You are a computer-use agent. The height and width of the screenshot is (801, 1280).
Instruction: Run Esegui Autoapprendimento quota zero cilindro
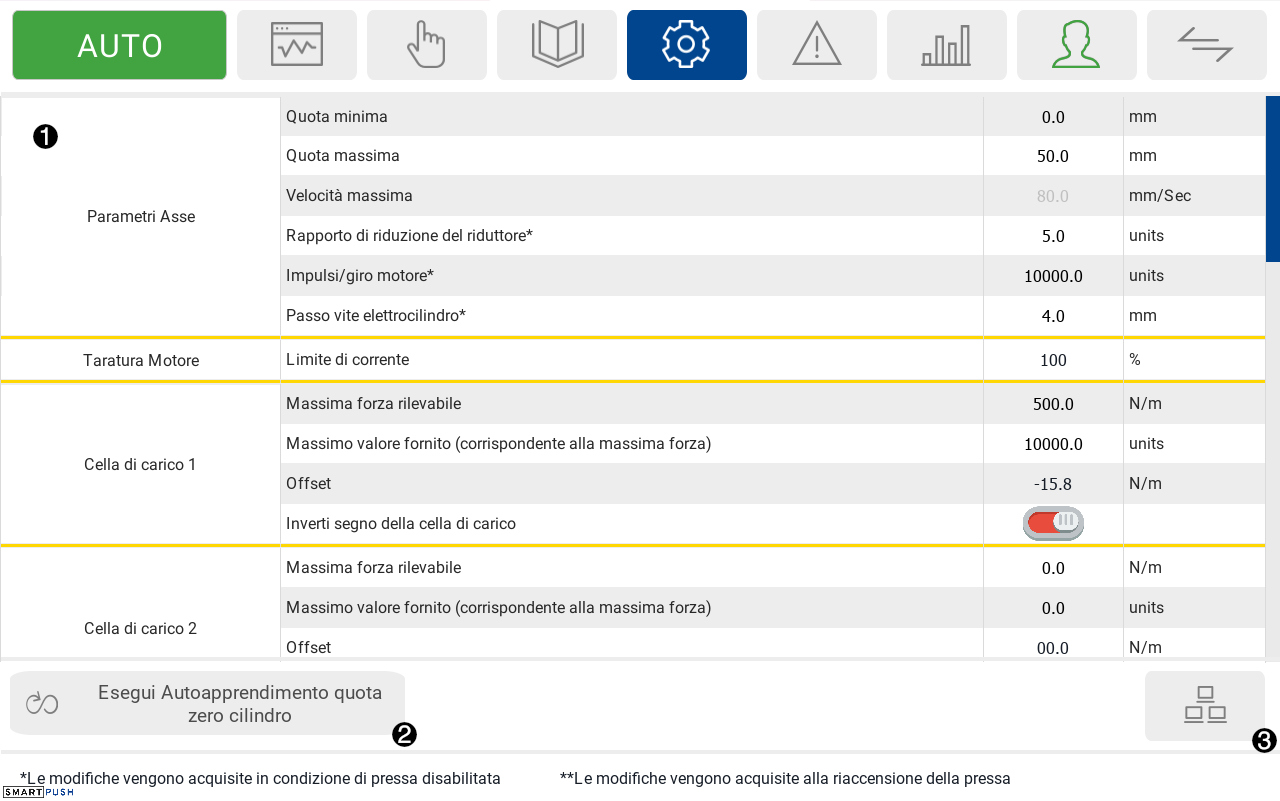(207, 704)
